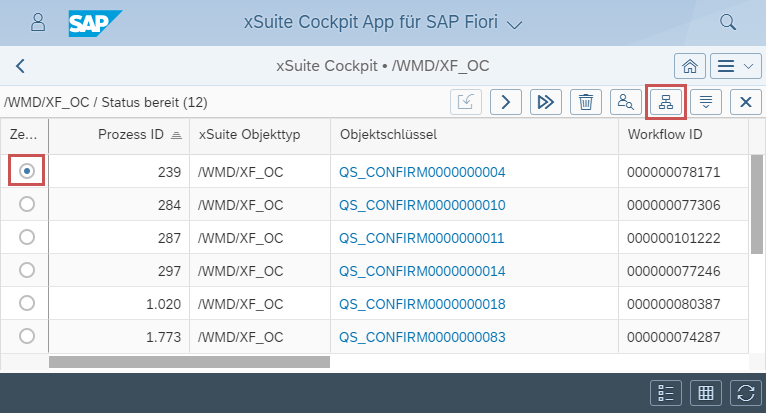Viewport: 766px width, 413px height.
Task: Click the fast-forward double arrow icon
Action: [x=546, y=102]
